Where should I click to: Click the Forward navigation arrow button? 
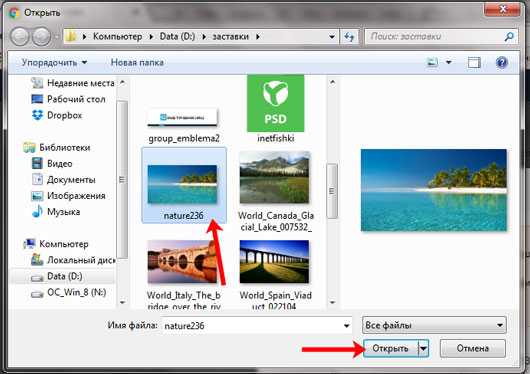coord(41,37)
